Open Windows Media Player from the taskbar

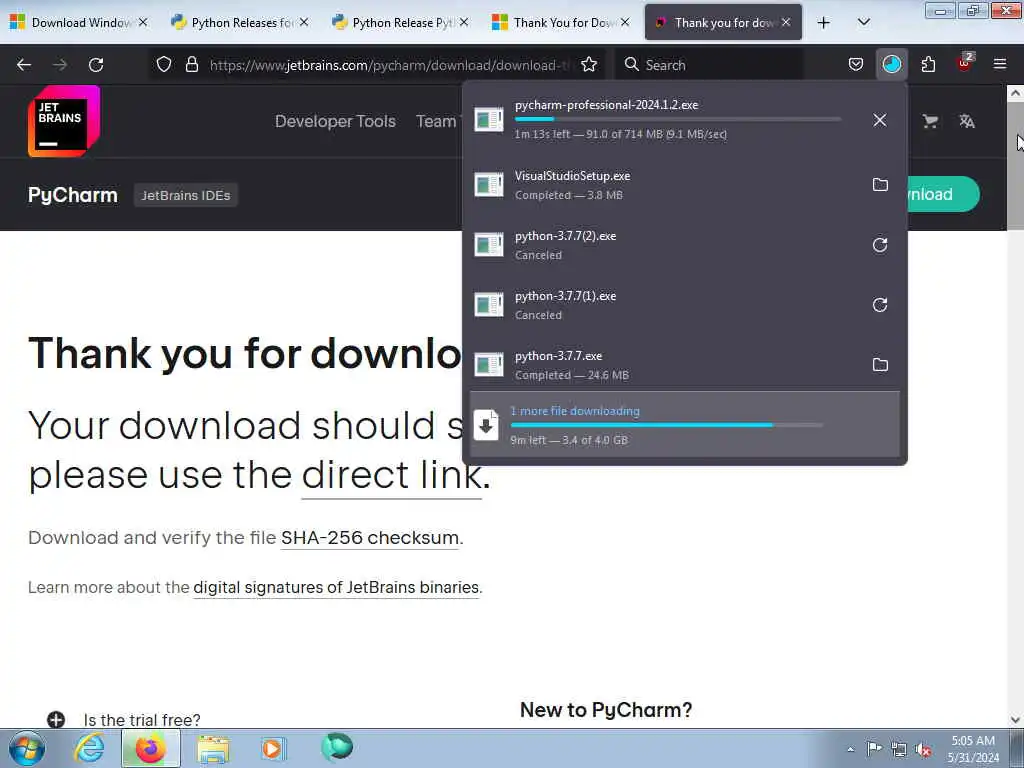pos(274,748)
